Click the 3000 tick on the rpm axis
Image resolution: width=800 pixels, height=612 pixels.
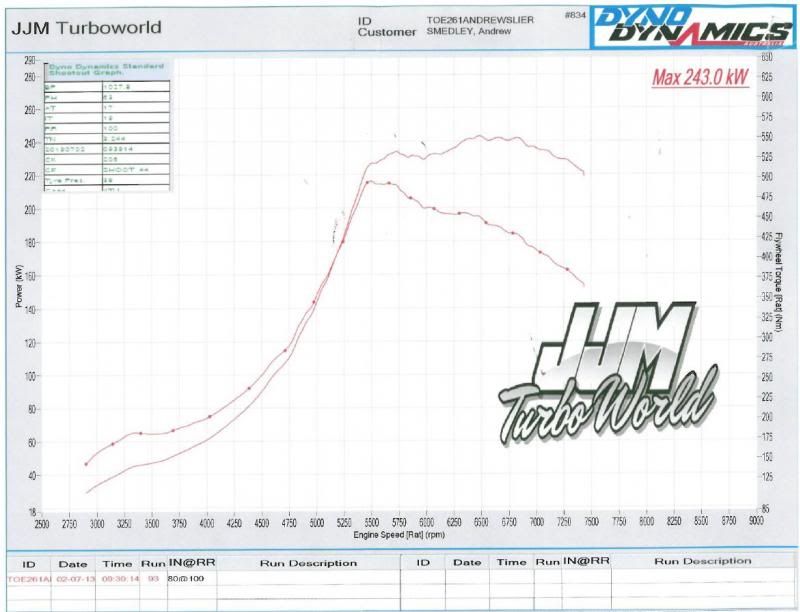(97, 523)
